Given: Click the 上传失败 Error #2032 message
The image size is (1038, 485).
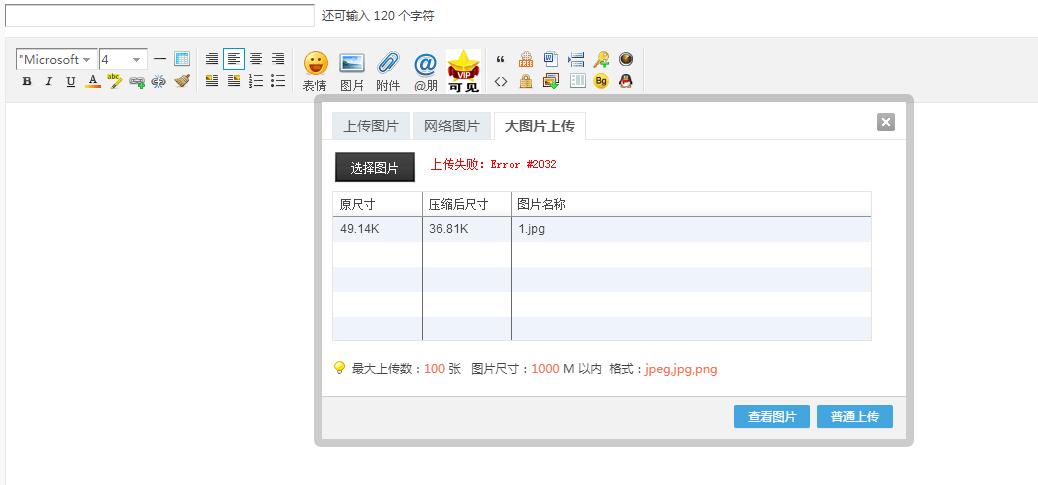Looking at the screenshot, I should pos(494,164).
